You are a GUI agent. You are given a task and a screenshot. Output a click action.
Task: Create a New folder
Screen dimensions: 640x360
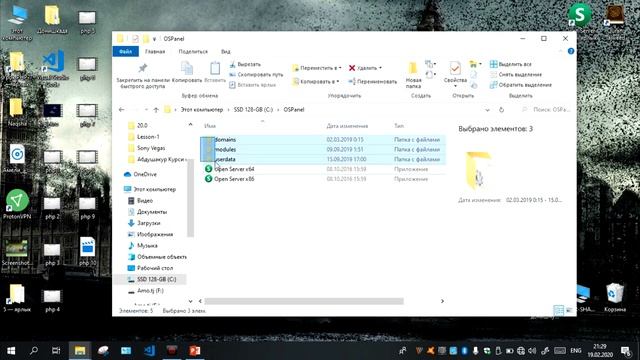point(413,75)
